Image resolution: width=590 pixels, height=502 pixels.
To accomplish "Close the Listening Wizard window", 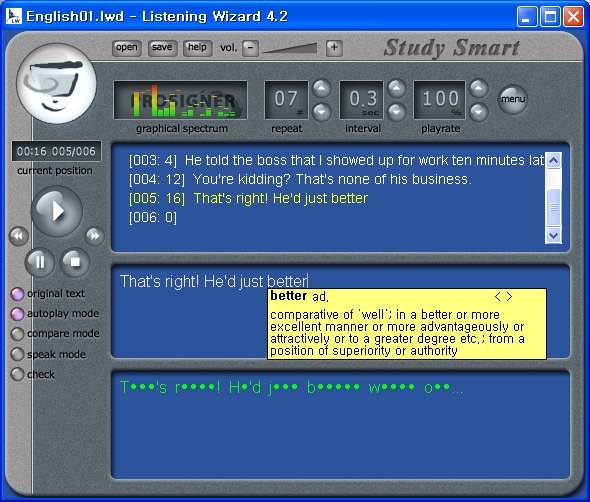I will [573, 17].
